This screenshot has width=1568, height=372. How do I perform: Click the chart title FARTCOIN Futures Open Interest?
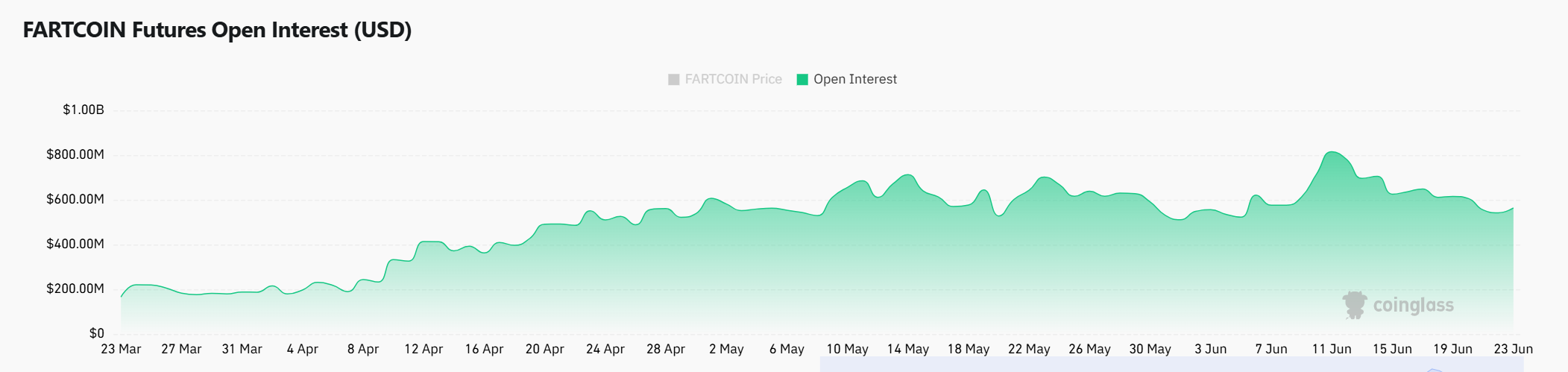pos(217,30)
